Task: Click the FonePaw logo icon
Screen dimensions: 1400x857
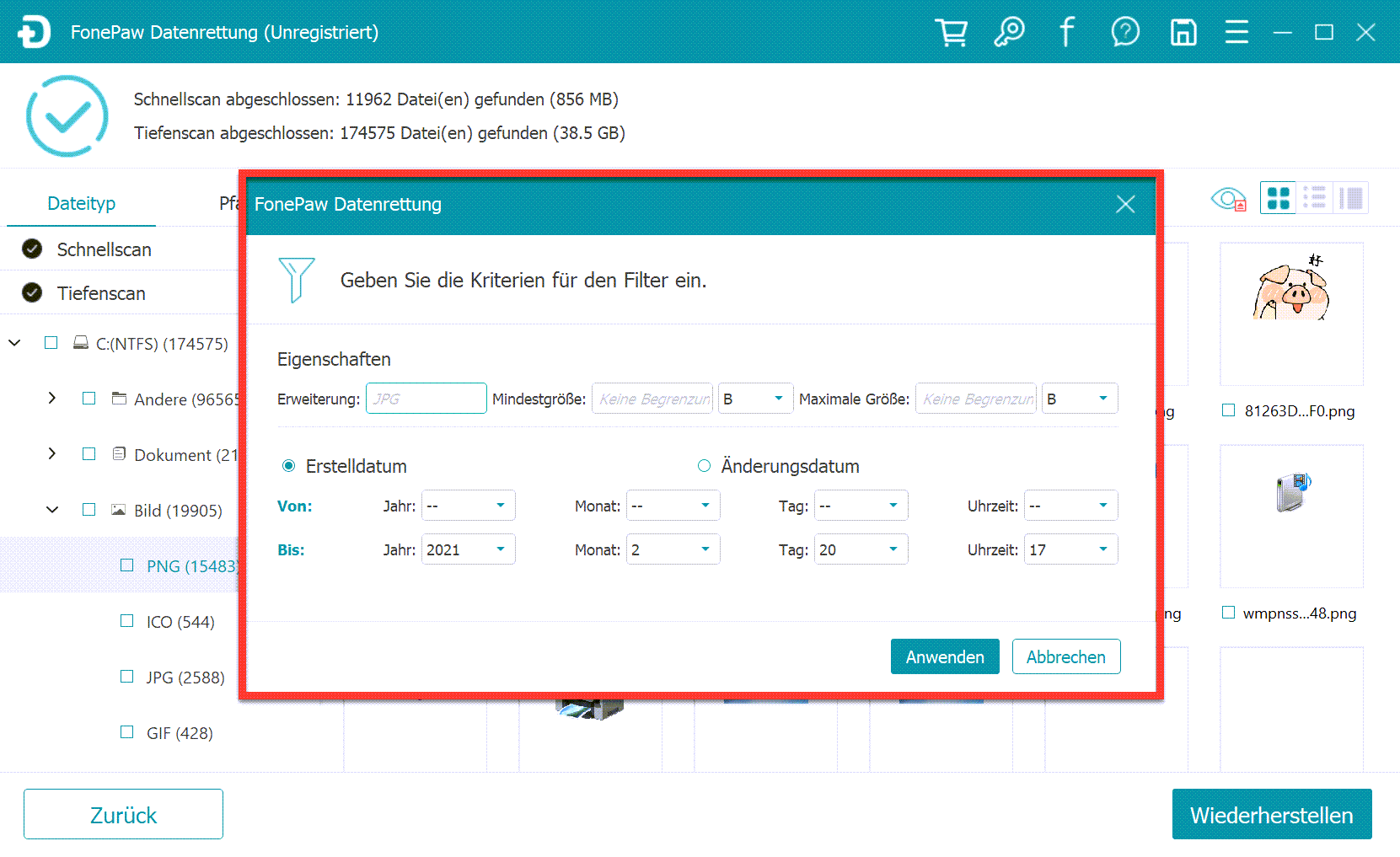Action: 35,33
